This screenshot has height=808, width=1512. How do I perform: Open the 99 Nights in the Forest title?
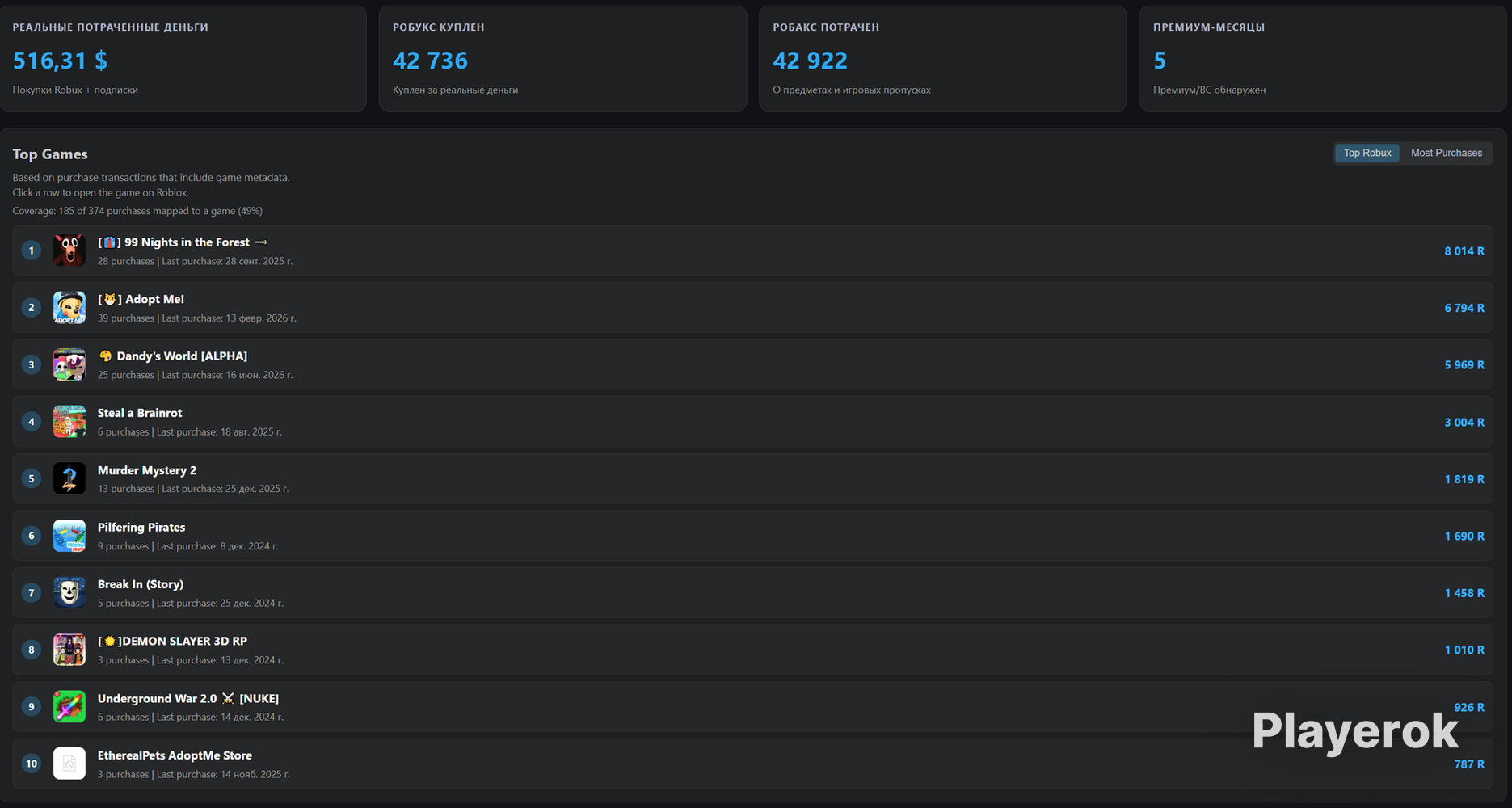pos(183,242)
